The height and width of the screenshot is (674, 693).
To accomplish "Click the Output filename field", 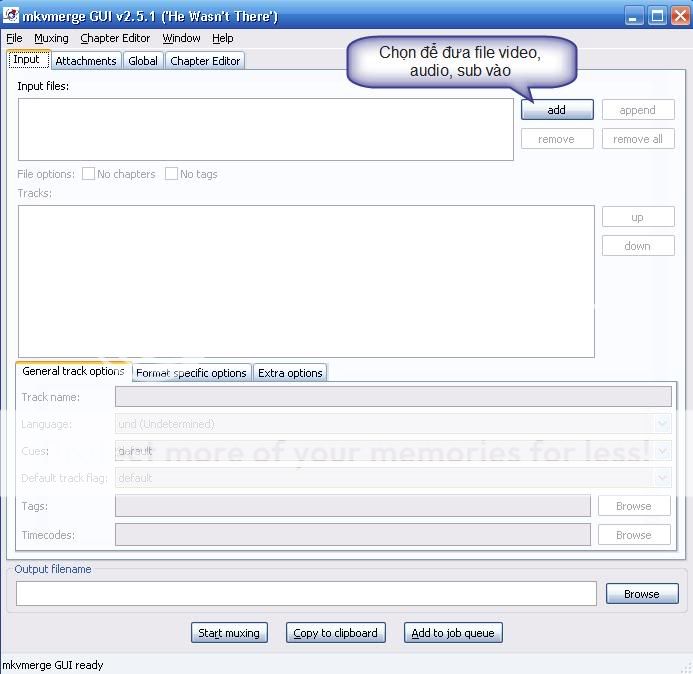I will 306,594.
